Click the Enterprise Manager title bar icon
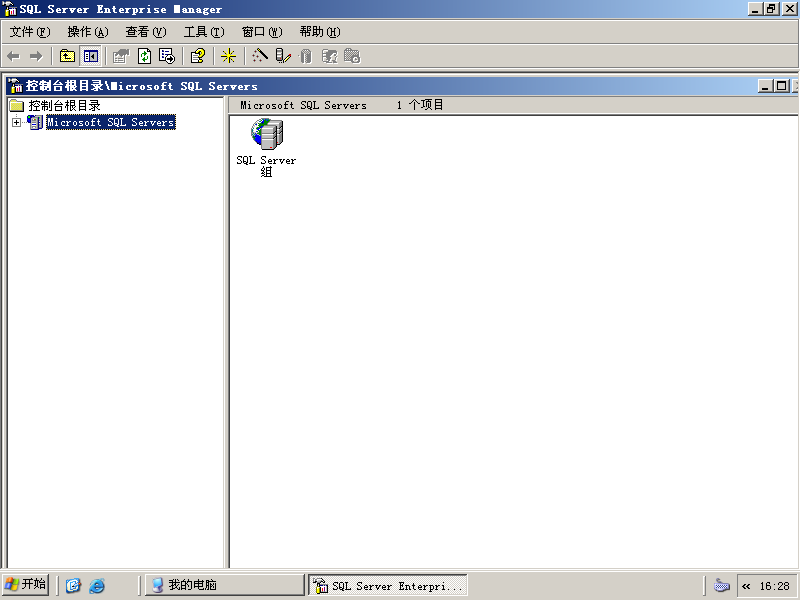Screen dimensions: 800x600 pyautogui.click(x=9, y=9)
